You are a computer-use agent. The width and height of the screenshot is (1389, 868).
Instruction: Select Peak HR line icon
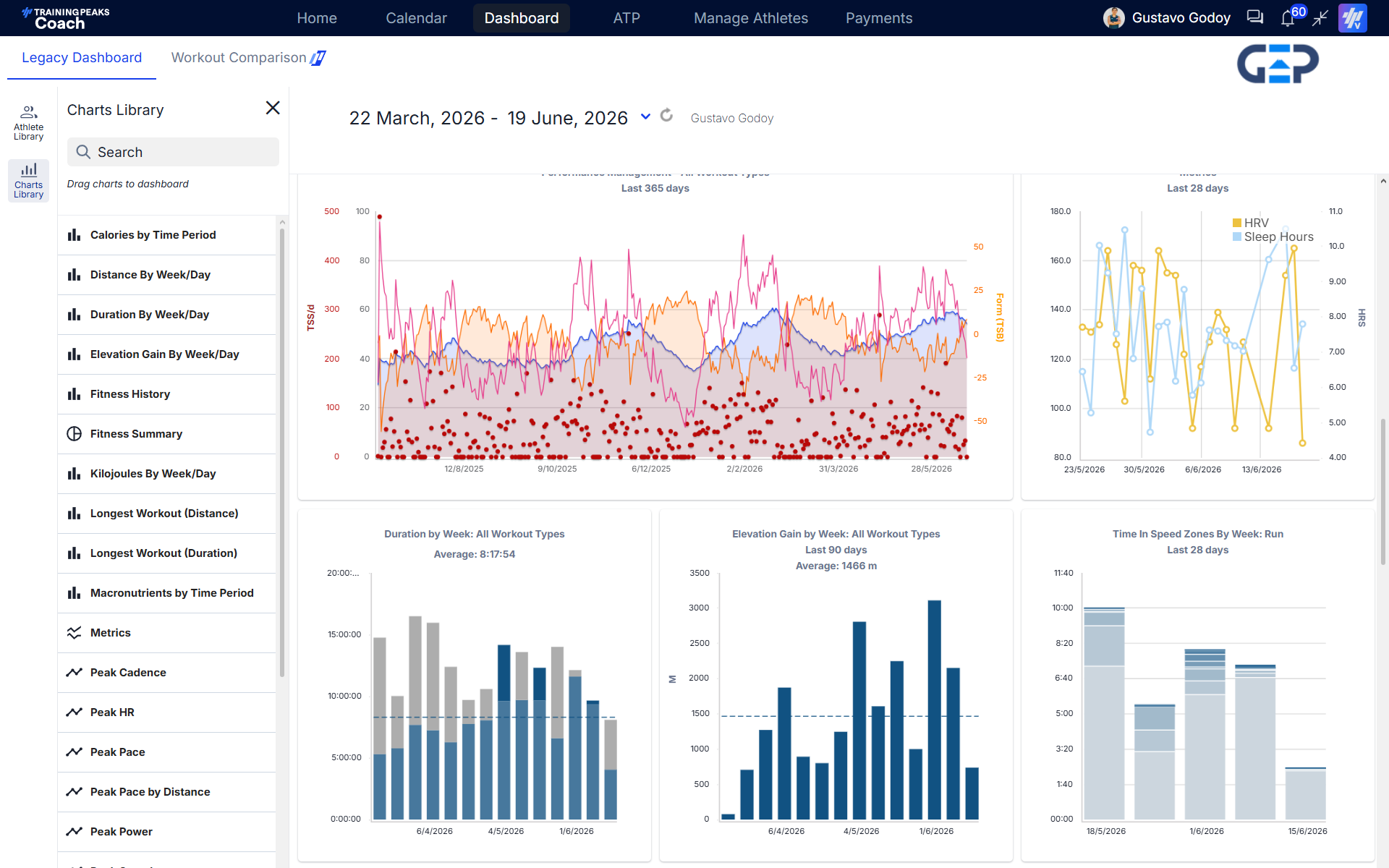[74, 712]
